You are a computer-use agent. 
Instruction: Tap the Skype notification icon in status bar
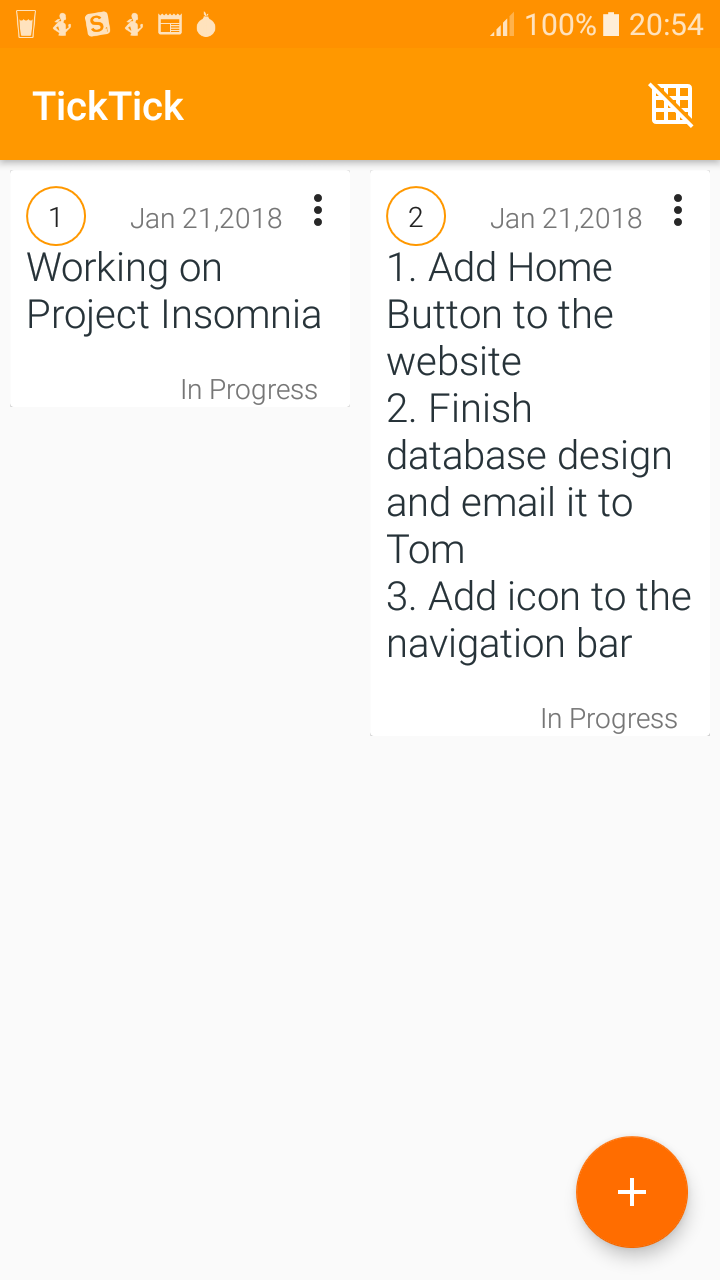(x=98, y=24)
